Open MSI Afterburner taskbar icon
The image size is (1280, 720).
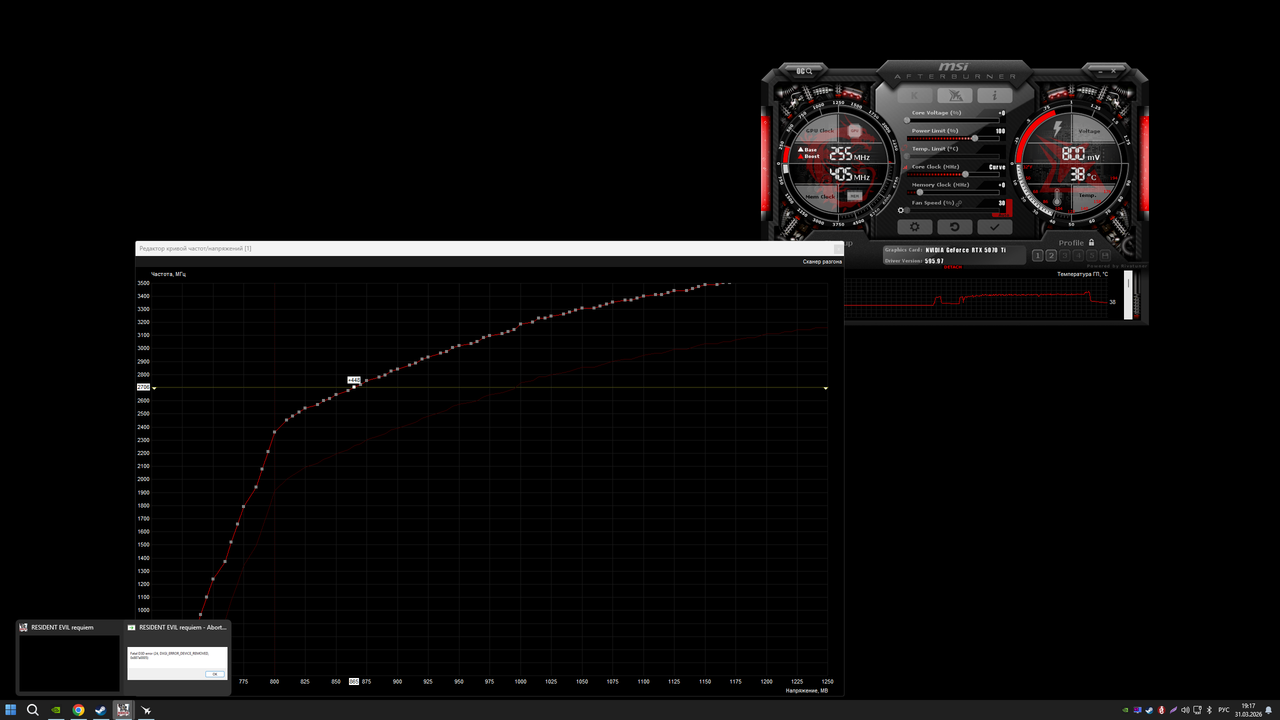point(147,710)
